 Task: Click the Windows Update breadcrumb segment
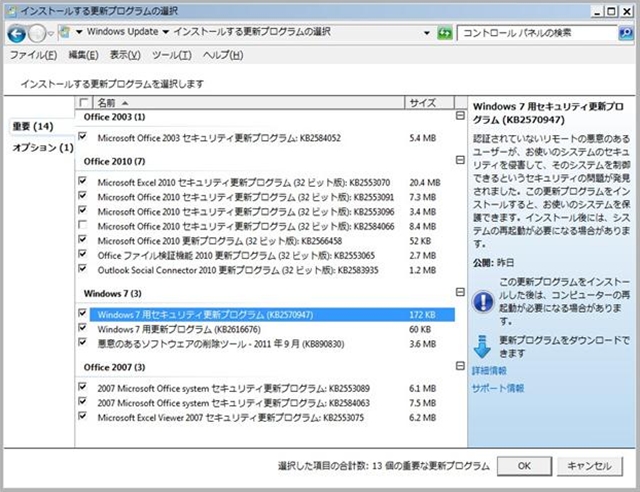(122, 32)
